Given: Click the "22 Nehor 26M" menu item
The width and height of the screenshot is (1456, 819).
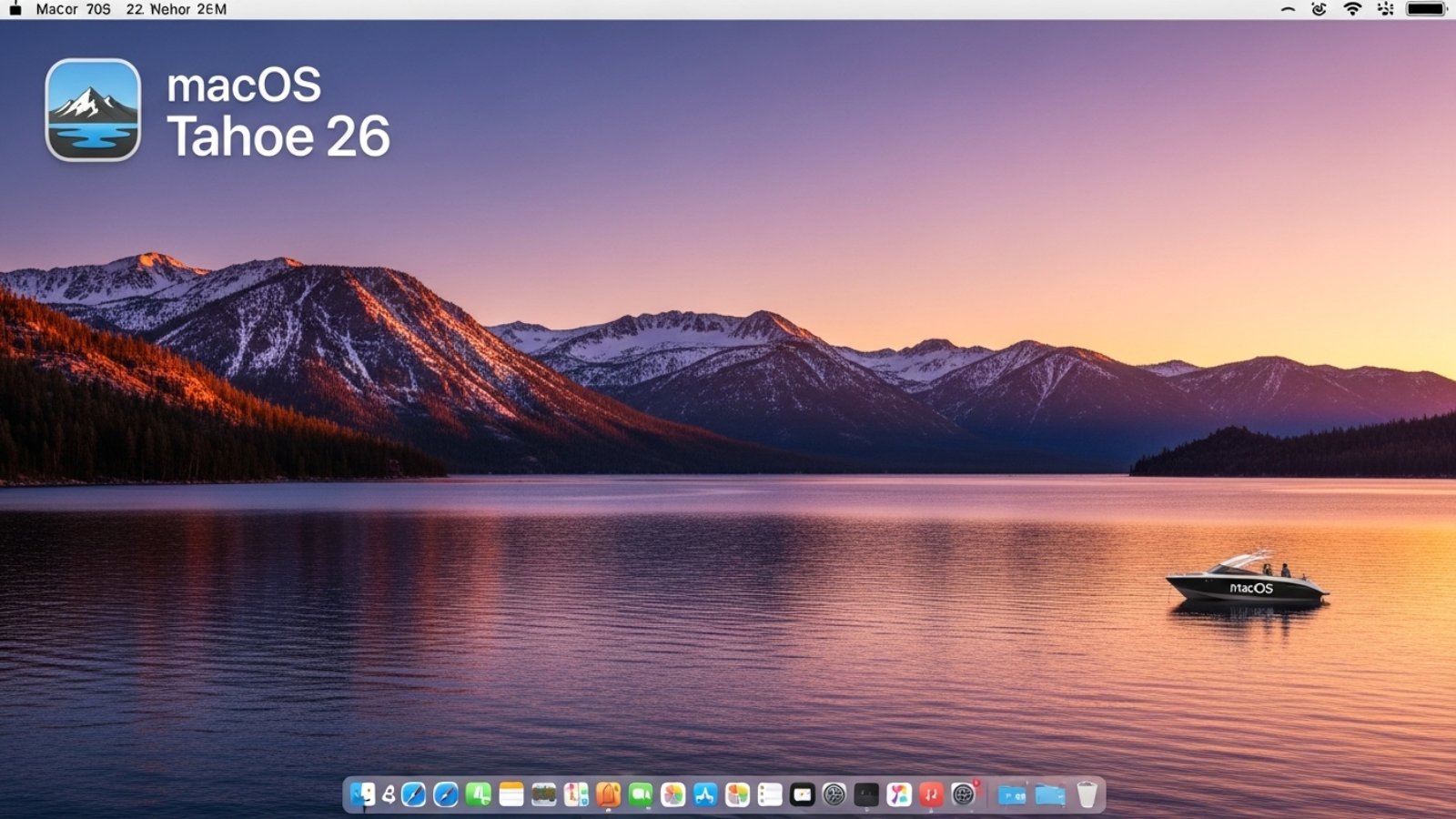Looking at the screenshot, I should (x=177, y=9).
